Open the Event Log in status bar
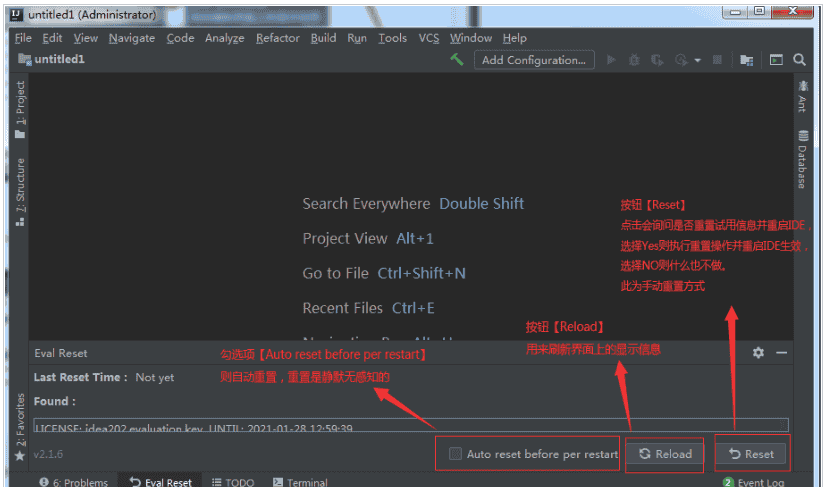Viewport: 834px width, 487px height. click(757, 482)
